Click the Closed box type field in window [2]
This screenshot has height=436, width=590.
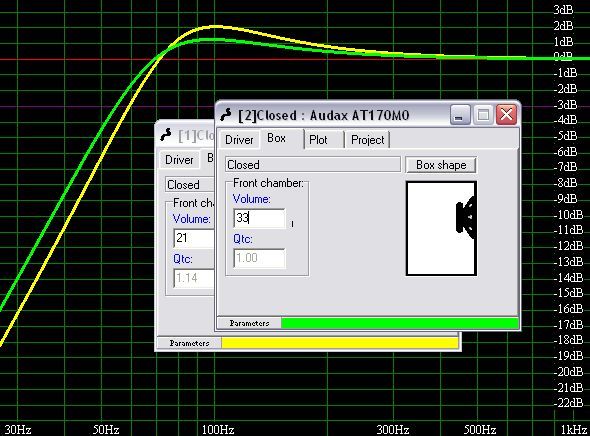tap(313, 165)
